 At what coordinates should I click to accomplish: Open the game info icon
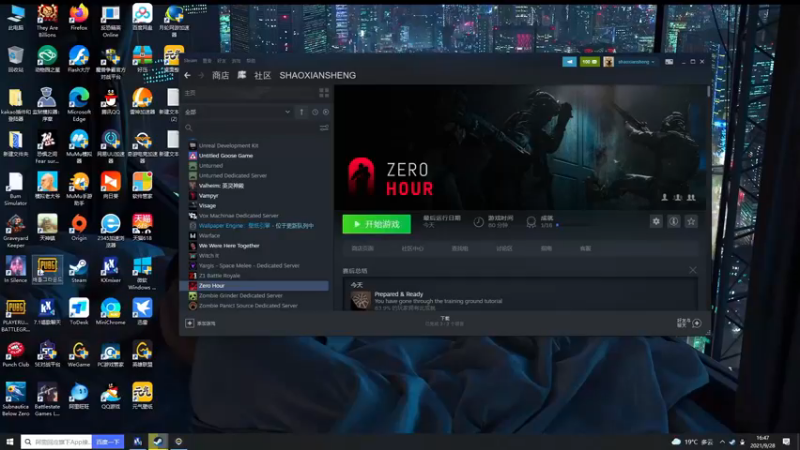coord(673,221)
